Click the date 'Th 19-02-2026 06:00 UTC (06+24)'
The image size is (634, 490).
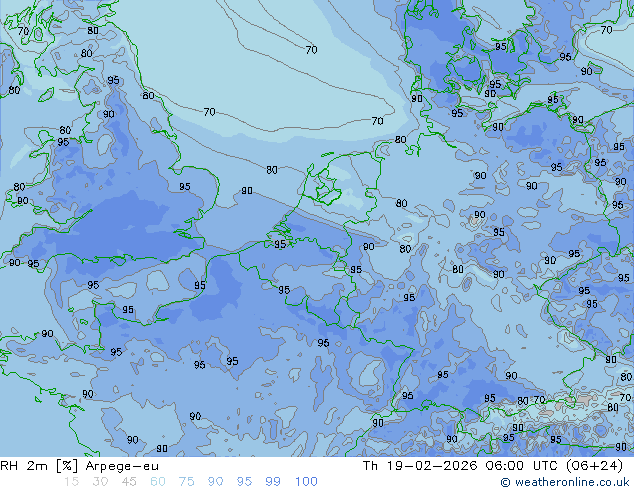coord(493,466)
